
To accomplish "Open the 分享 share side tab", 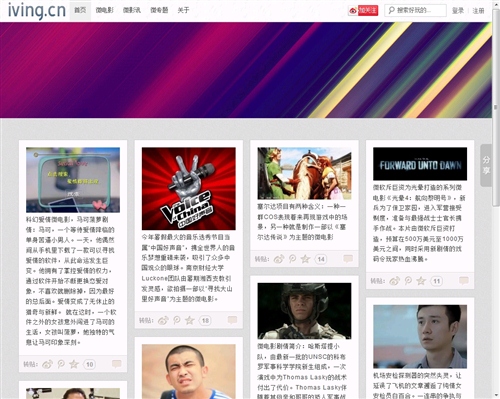I will (x=486, y=165).
